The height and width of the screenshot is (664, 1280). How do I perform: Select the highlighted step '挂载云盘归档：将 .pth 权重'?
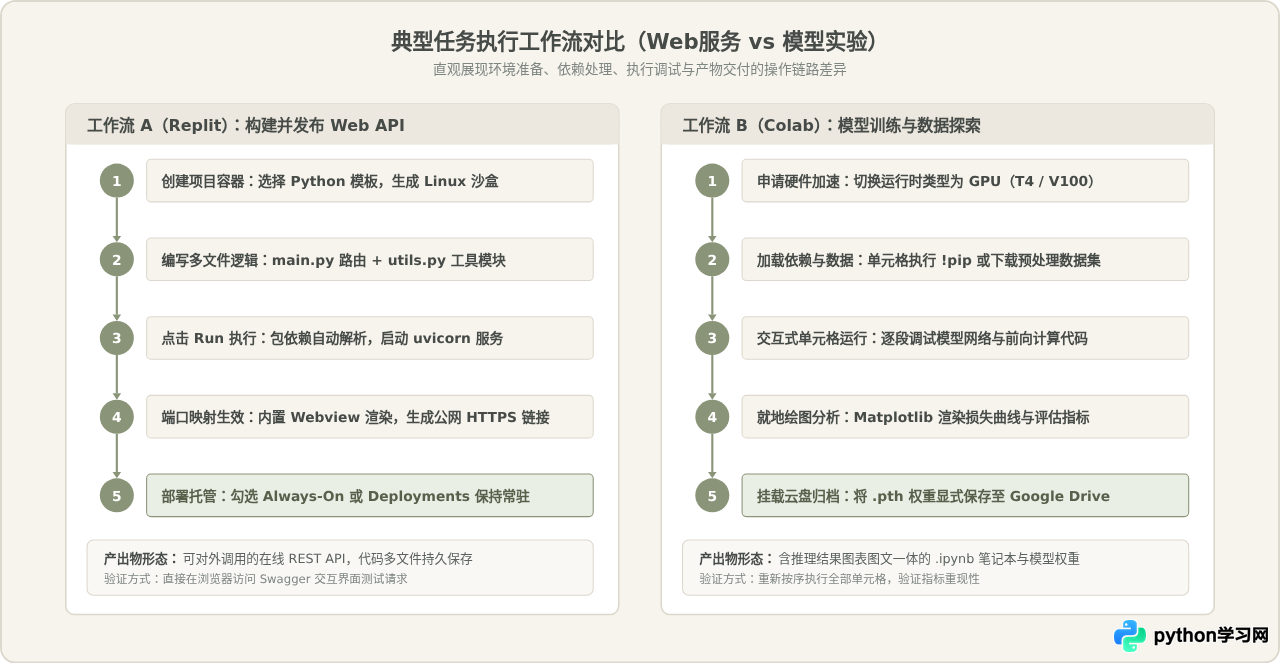[965, 495]
